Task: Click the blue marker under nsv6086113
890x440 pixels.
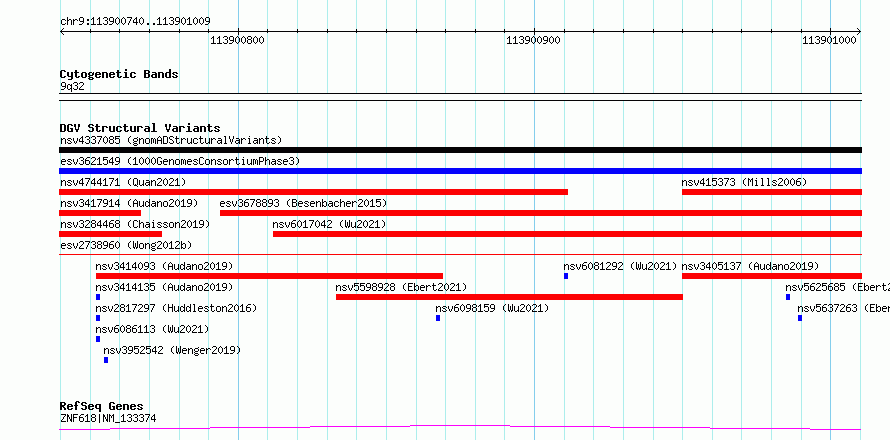Action: pyautogui.click(x=98, y=339)
